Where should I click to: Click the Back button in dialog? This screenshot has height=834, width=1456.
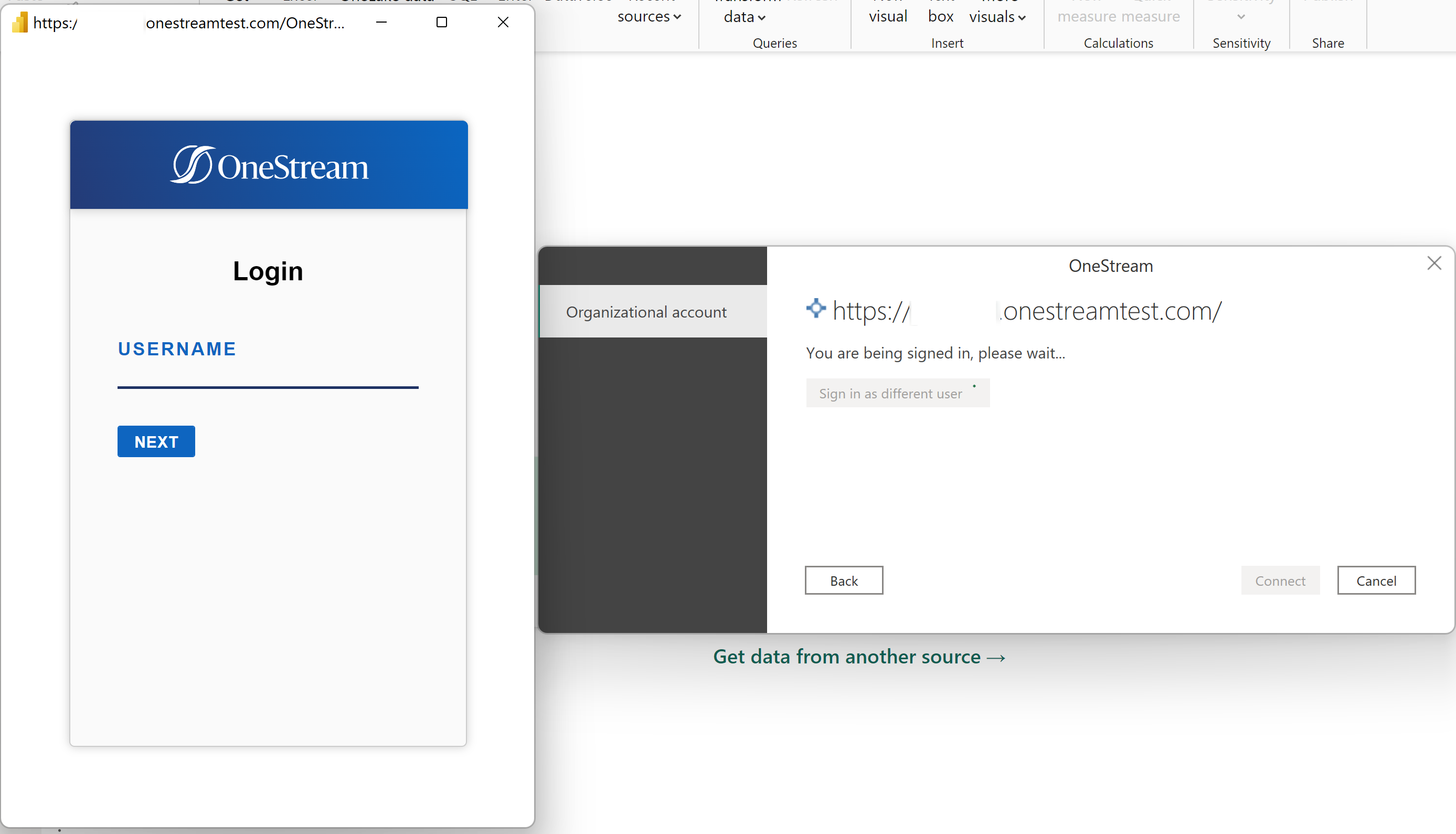pos(843,581)
